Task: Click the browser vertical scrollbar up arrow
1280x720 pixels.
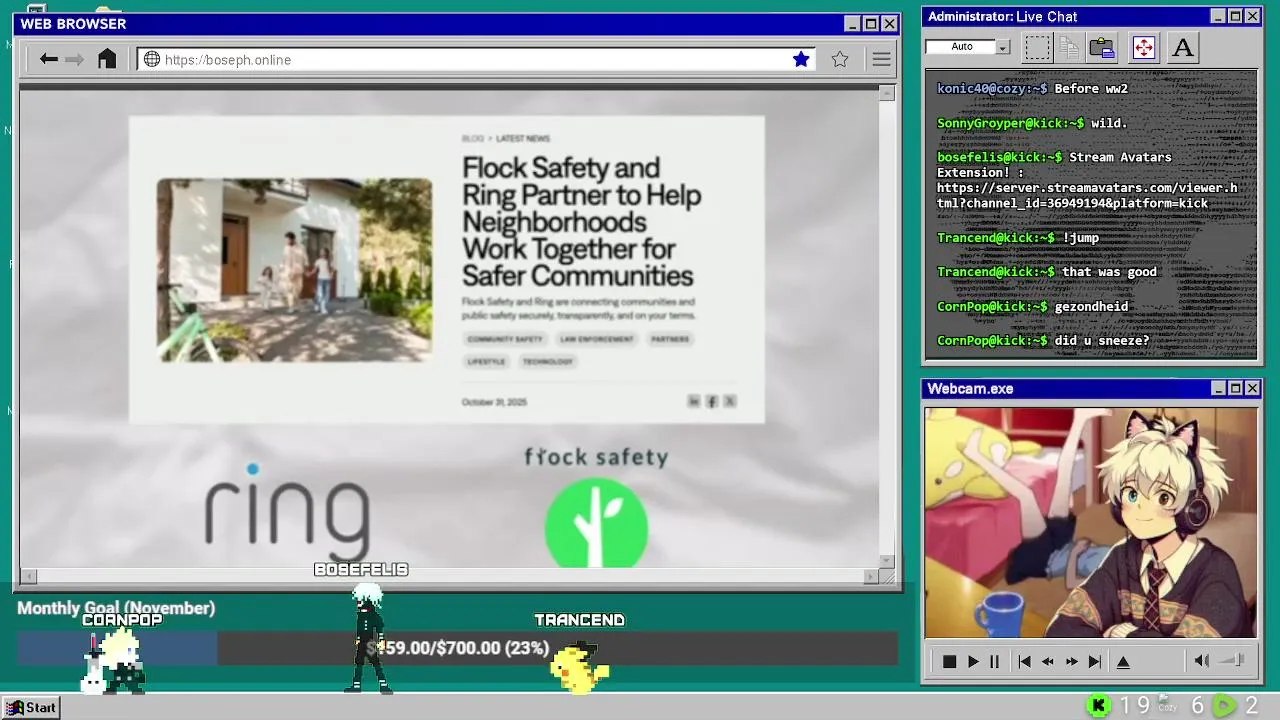Action: (887, 93)
